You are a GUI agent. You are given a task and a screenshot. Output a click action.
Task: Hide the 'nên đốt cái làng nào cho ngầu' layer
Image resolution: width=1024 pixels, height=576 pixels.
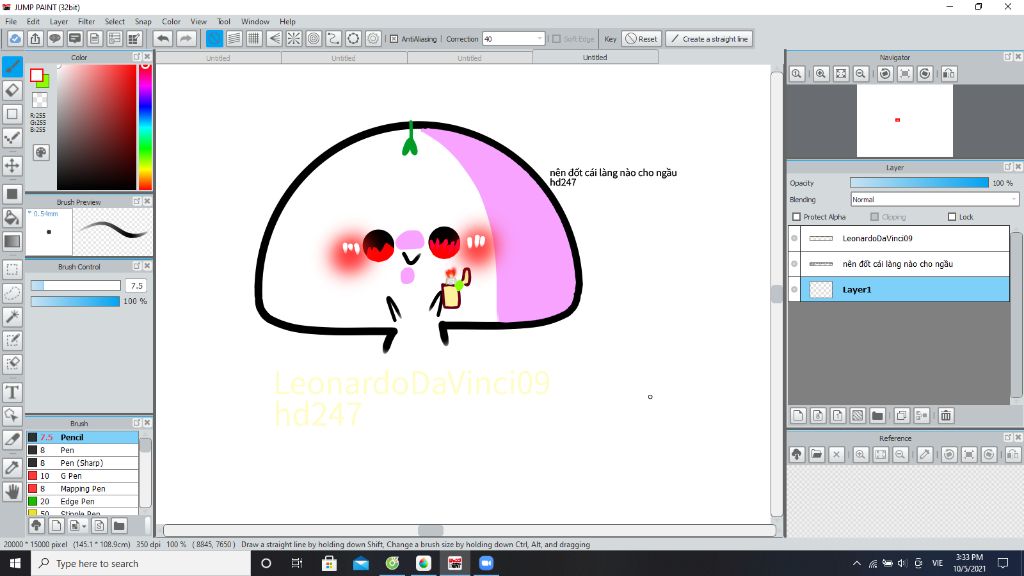pyautogui.click(x=794, y=264)
